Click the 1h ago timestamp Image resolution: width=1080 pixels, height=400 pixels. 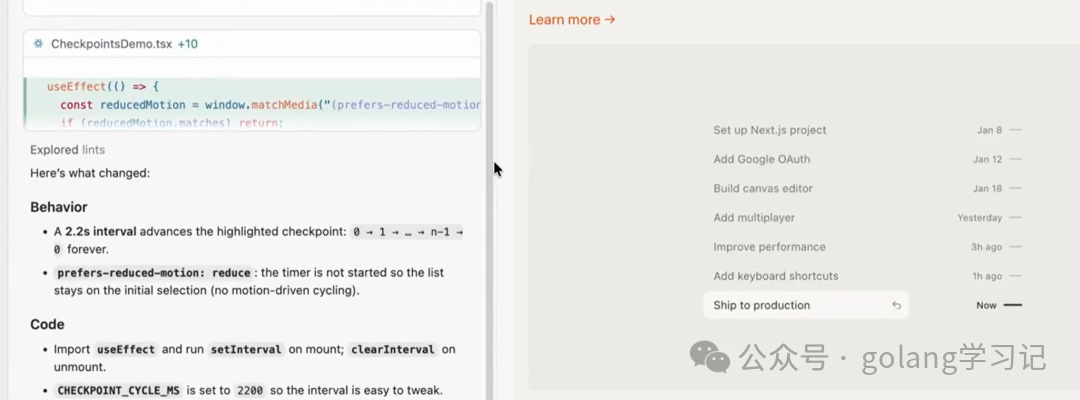pos(987,276)
